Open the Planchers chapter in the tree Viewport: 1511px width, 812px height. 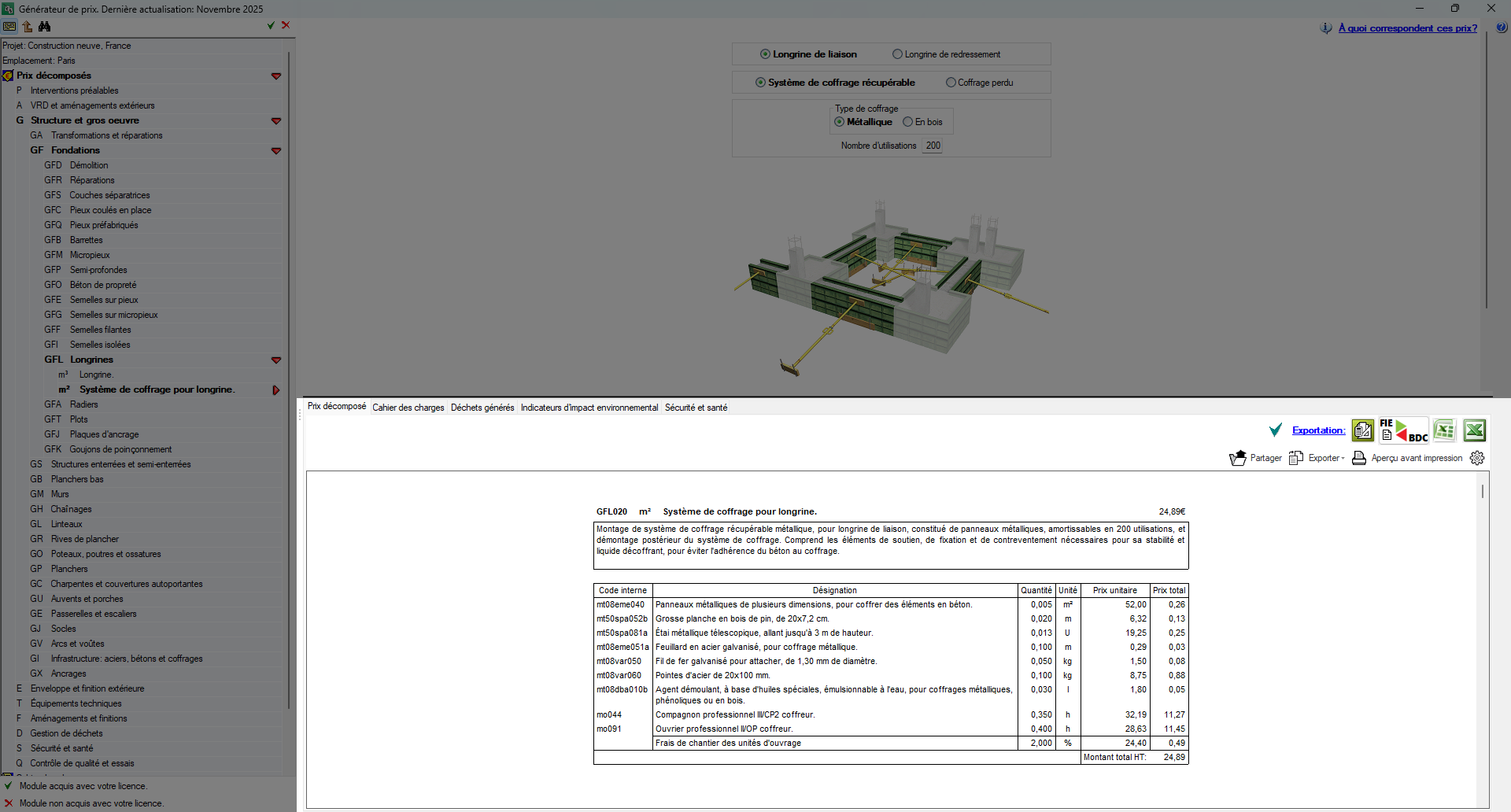[69, 569]
